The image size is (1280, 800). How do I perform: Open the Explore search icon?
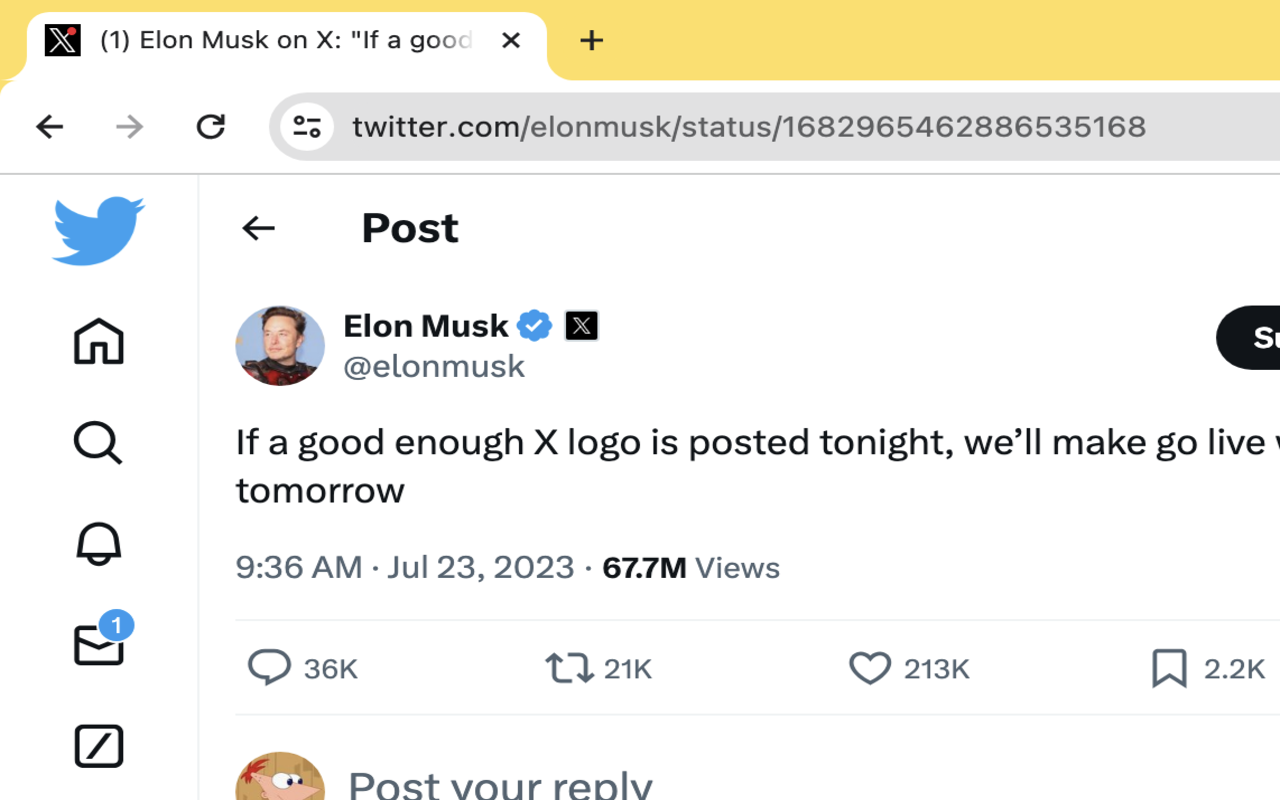pyautogui.click(x=98, y=442)
